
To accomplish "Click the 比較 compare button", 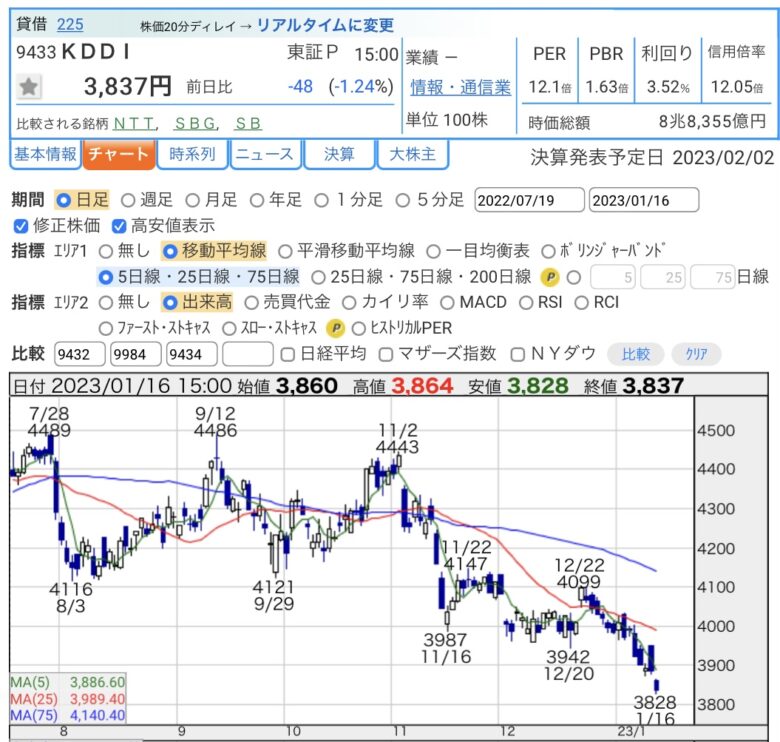I will (x=636, y=355).
